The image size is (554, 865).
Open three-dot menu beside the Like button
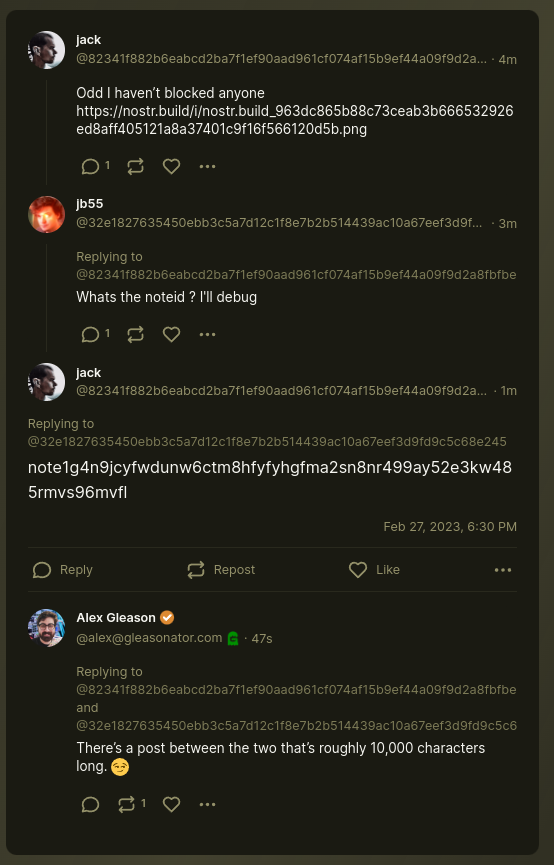(x=503, y=570)
